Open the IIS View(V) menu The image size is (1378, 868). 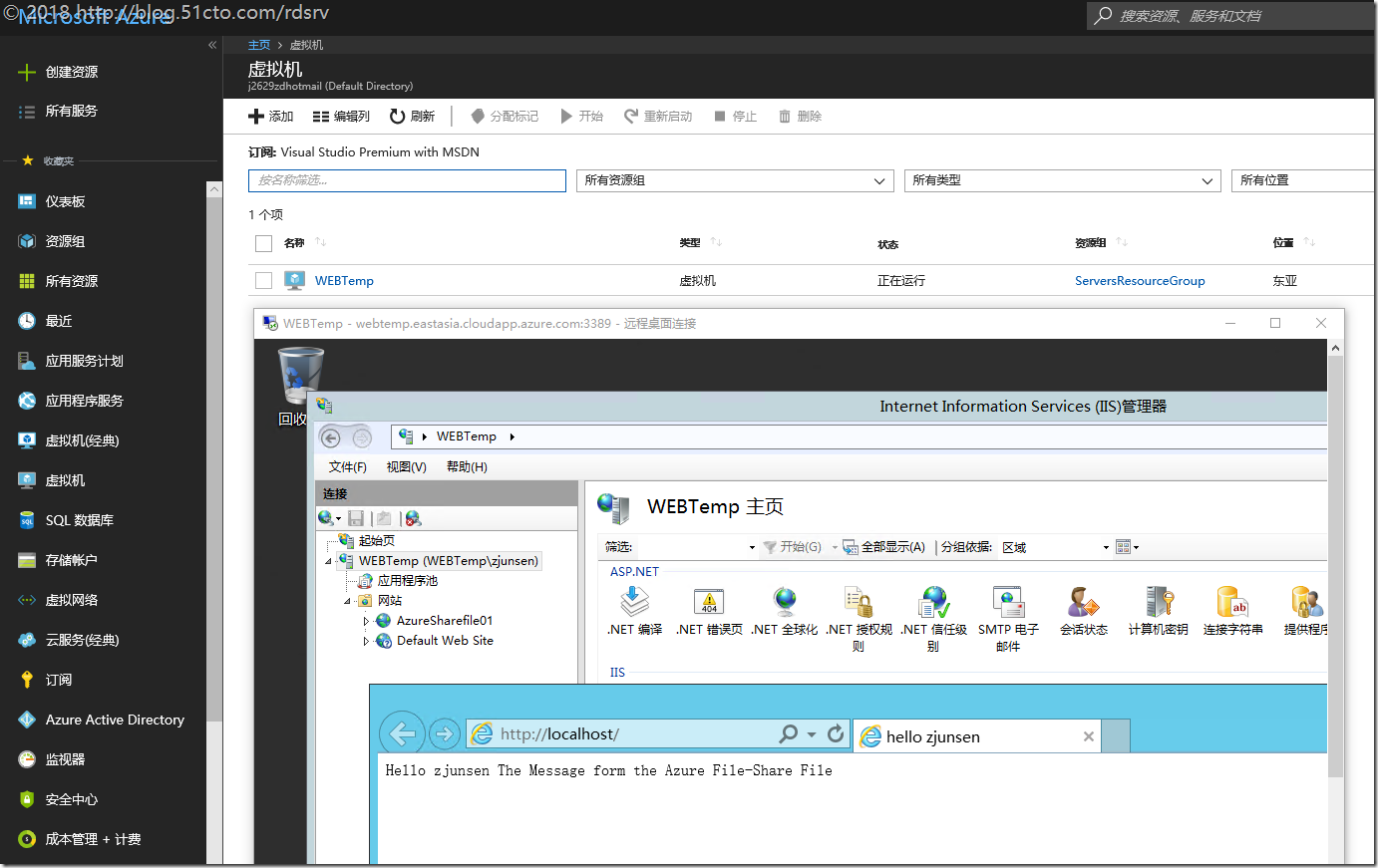click(x=406, y=467)
